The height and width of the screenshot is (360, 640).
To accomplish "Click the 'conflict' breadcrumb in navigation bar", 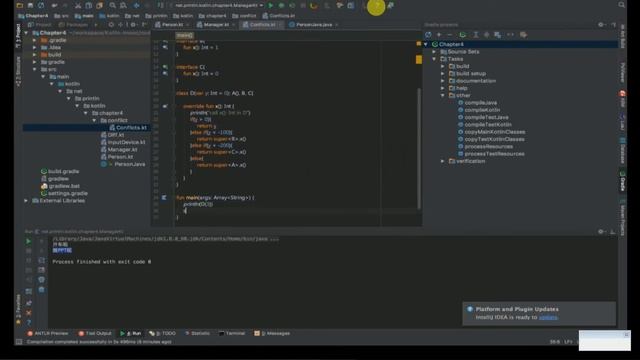I will [244, 16].
